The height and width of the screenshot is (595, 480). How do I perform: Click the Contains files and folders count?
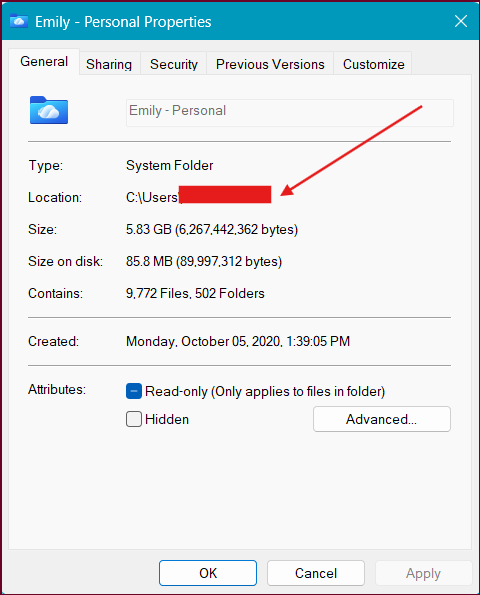195,293
